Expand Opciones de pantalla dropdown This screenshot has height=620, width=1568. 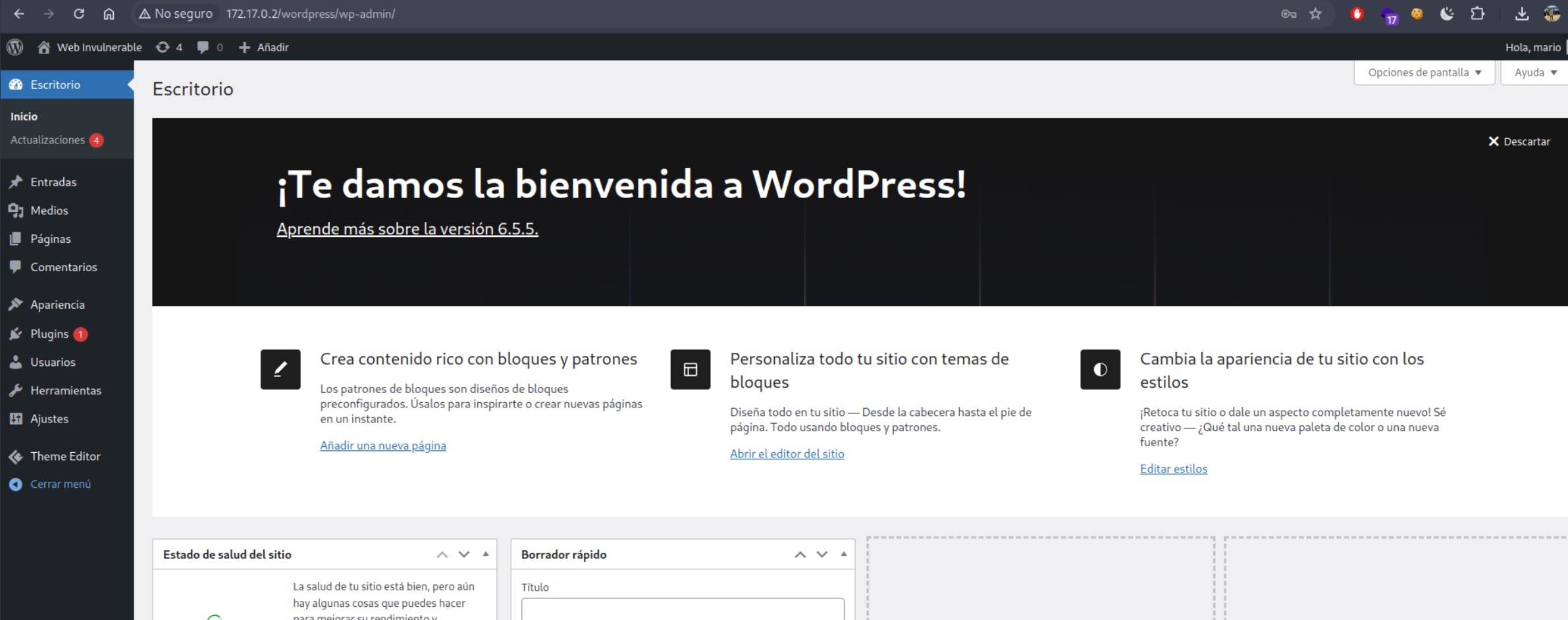tap(1424, 72)
